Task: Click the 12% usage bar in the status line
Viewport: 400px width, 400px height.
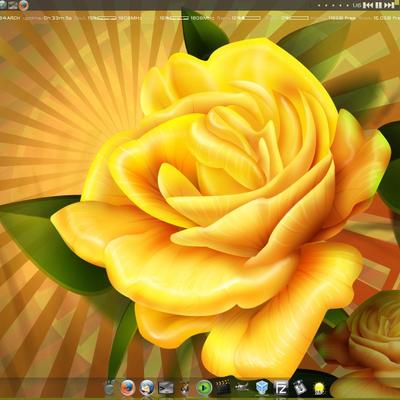Action: pos(251,18)
